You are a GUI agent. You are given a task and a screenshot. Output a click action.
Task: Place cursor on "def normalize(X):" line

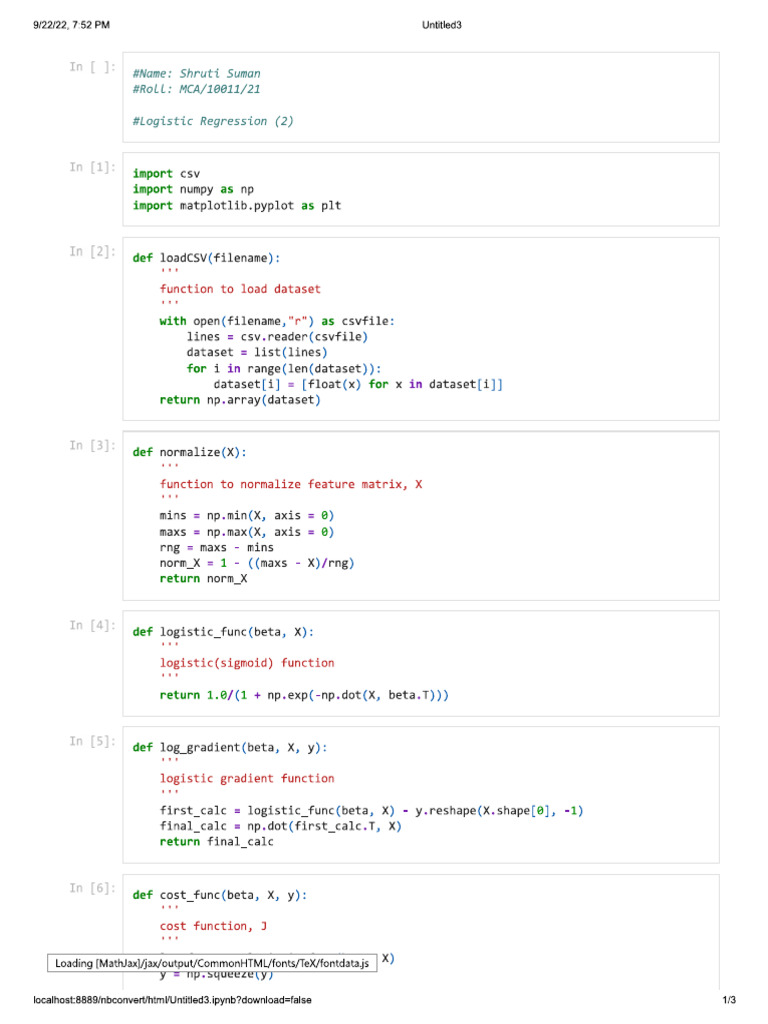pos(189,452)
